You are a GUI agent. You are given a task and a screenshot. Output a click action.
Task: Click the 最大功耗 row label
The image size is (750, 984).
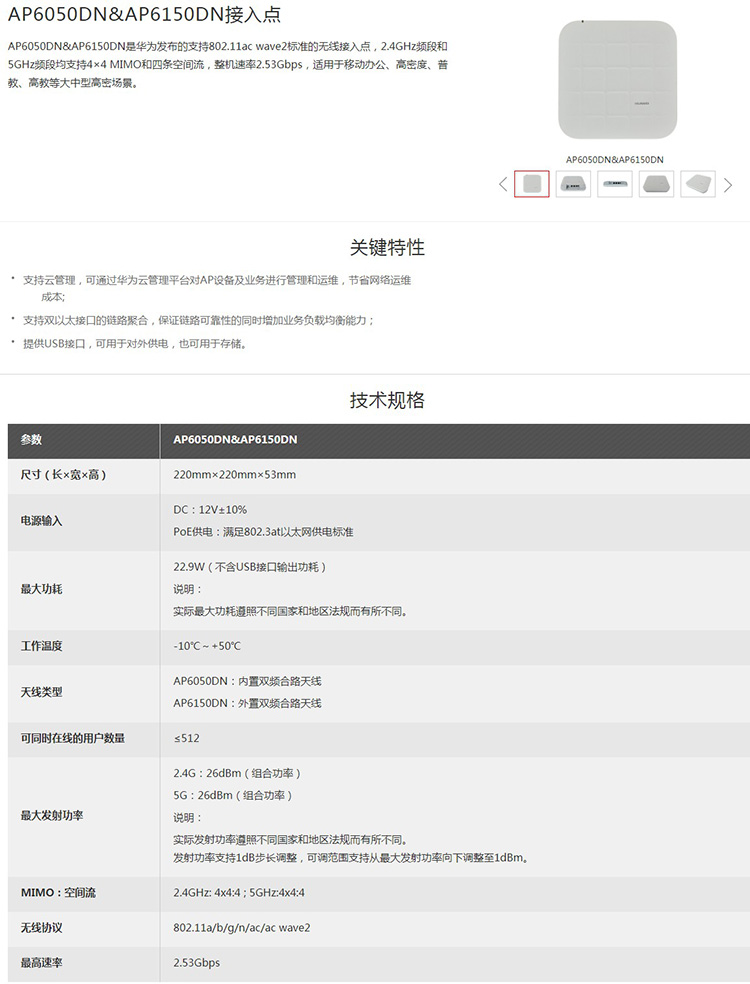tap(41, 589)
